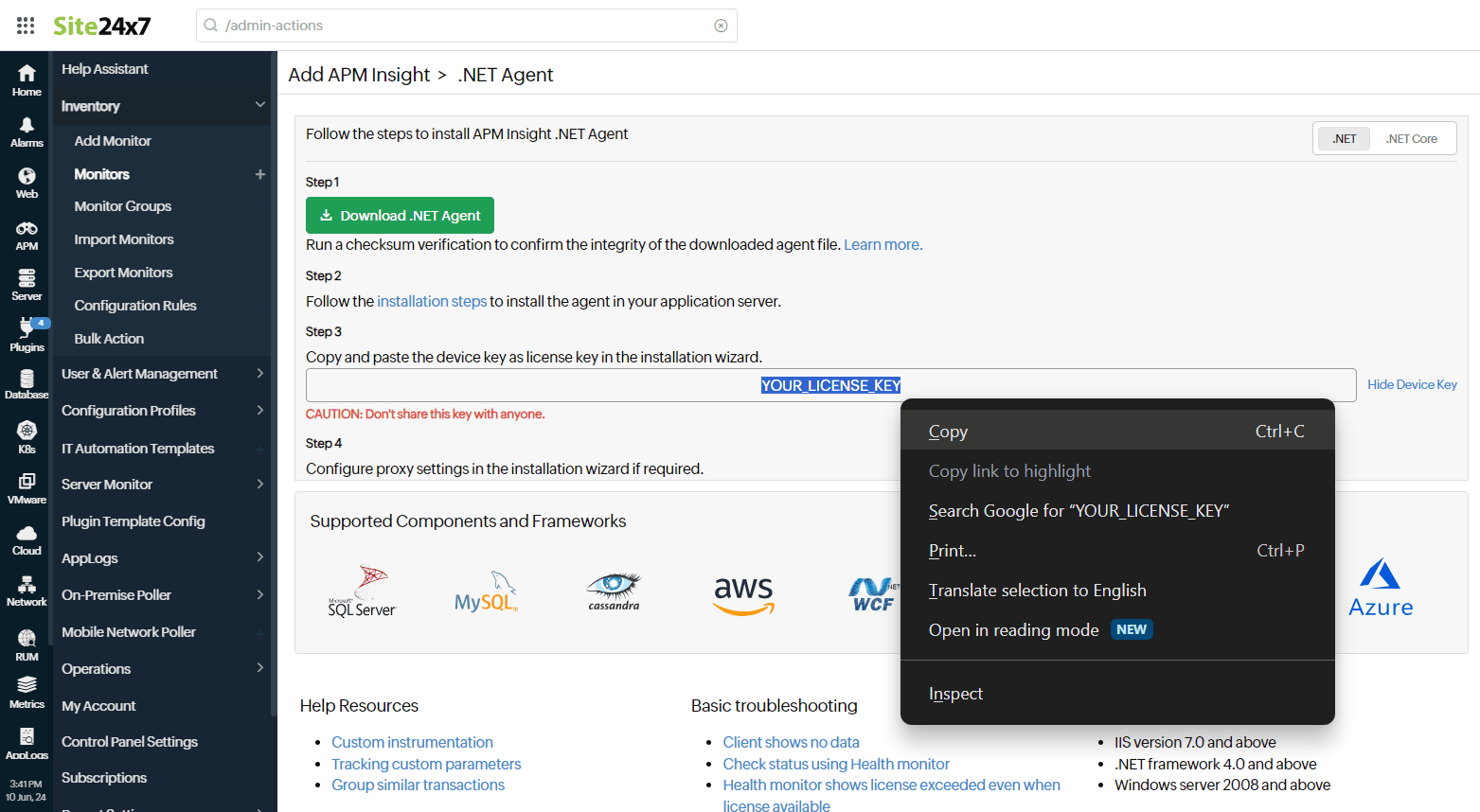Image resolution: width=1480 pixels, height=812 pixels.
Task: Select Inspect in context menu
Action: pos(955,694)
